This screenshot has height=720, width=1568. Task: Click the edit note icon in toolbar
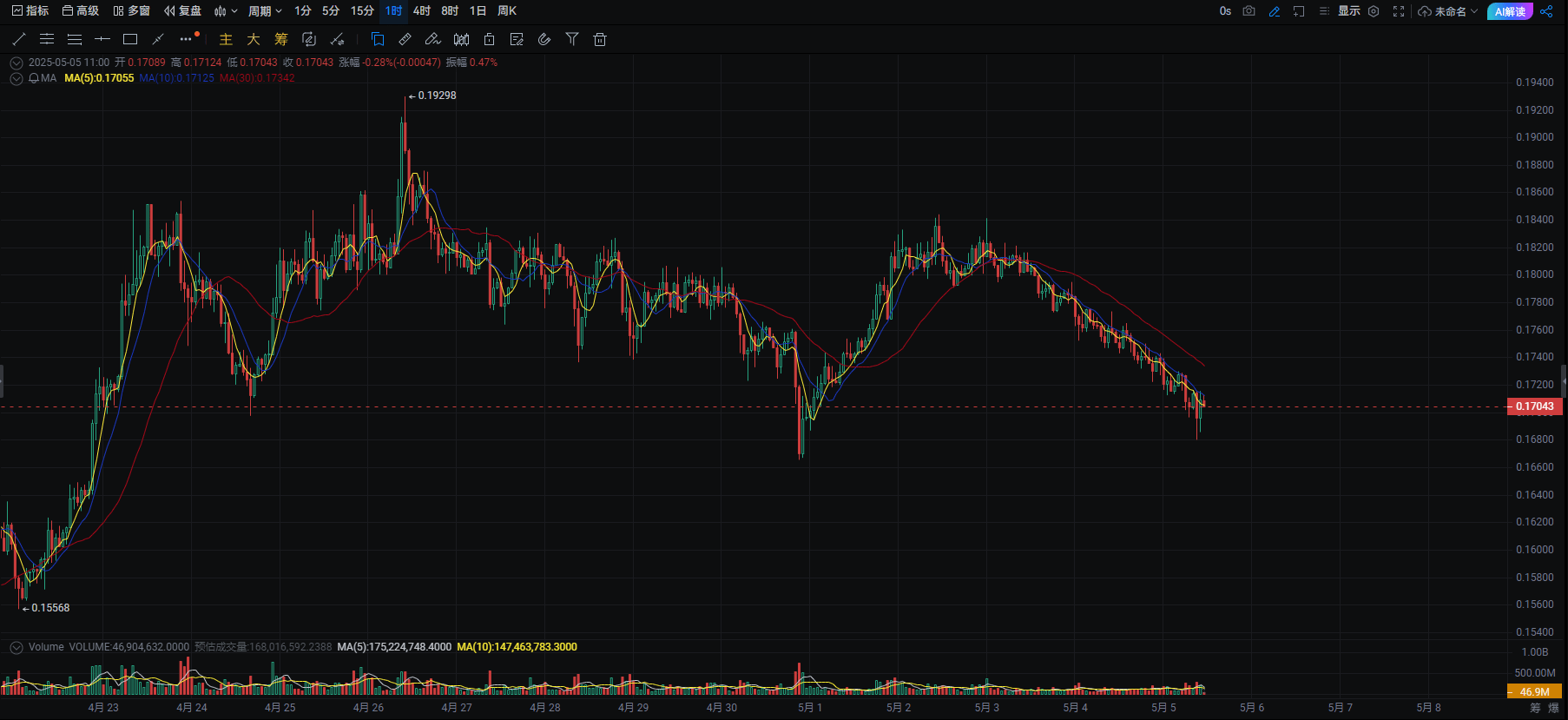(x=517, y=39)
